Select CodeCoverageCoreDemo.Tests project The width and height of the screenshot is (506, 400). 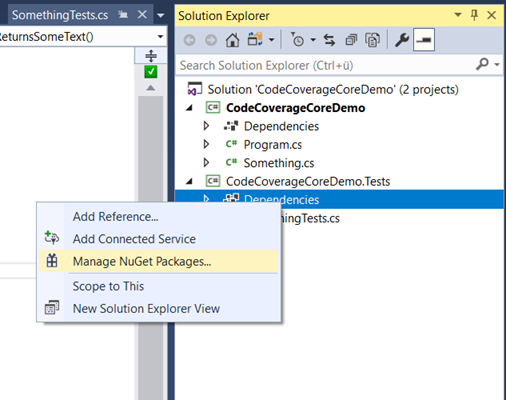click(x=308, y=181)
